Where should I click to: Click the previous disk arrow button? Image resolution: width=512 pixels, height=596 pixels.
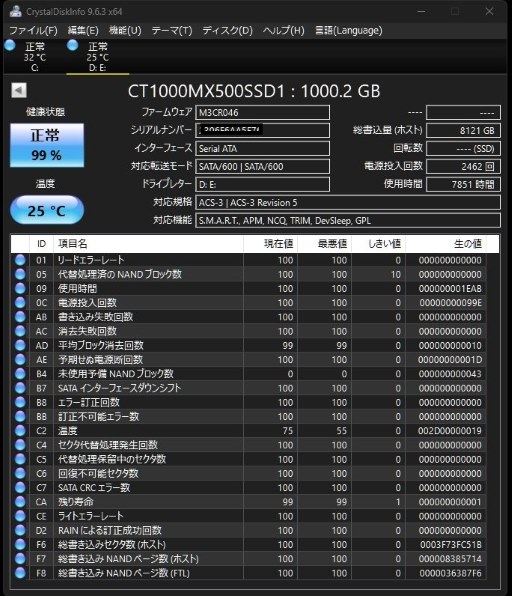click(x=19, y=90)
